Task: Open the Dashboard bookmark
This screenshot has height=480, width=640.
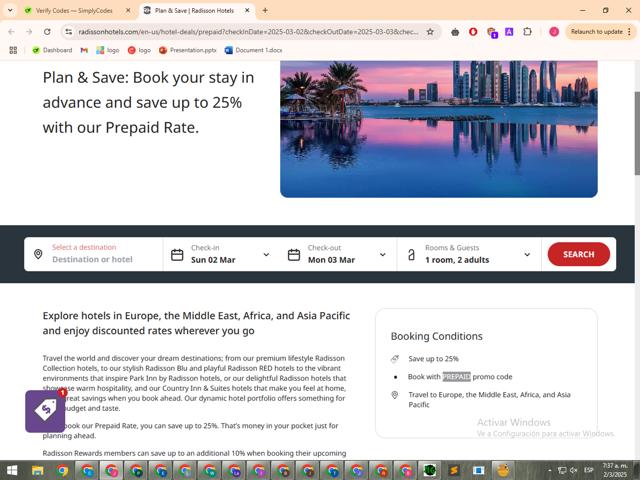Action: coord(52,50)
